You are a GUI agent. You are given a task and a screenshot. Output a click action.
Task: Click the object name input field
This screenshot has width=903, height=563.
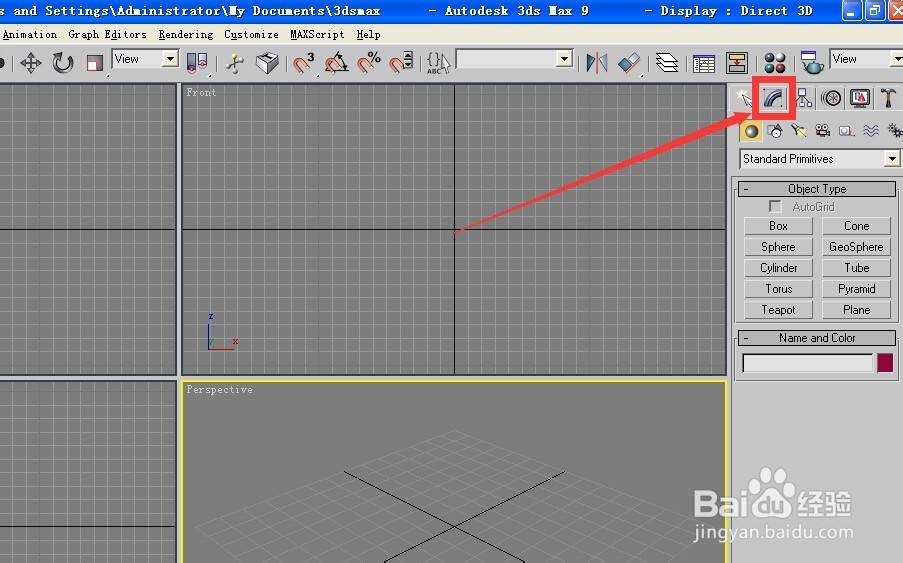point(807,363)
